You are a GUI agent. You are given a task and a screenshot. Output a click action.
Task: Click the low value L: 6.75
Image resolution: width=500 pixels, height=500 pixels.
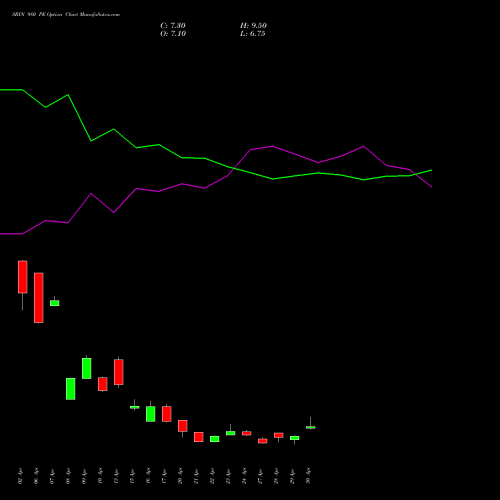[253, 34]
